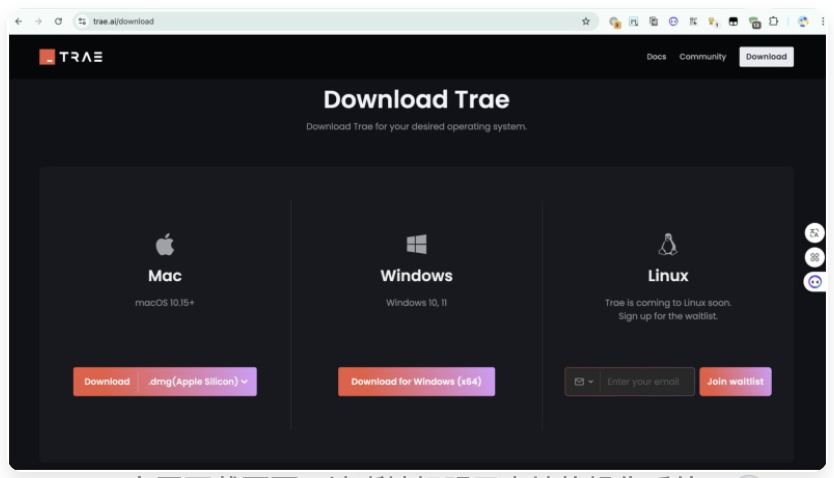834x478 pixels.
Task: Click the Download button in header
Action: point(766,57)
